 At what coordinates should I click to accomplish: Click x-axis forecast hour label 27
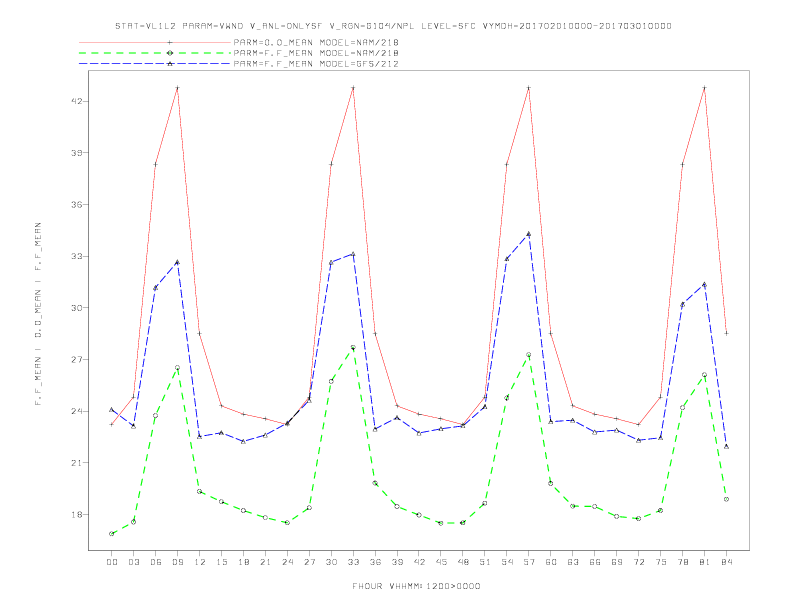click(x=309, y=562)
